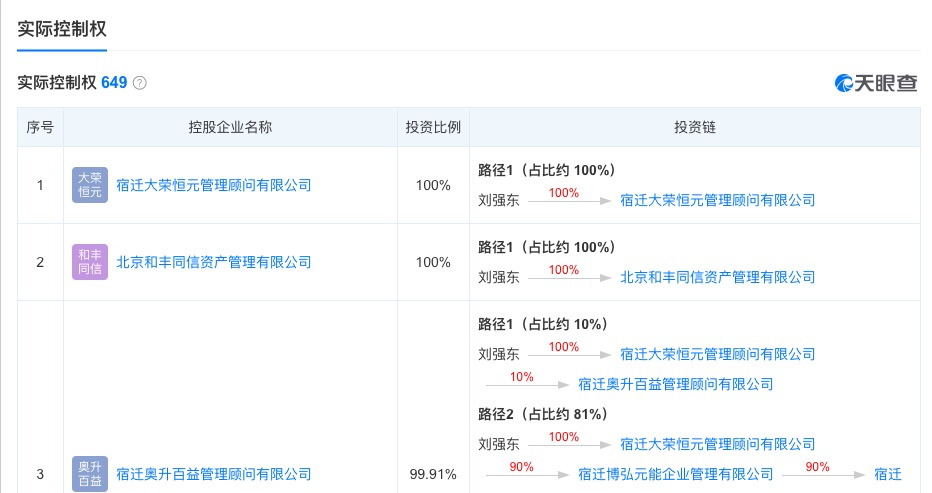Open 宿迁大荣恒元管理顾问有限公司 in the company name column
The height and width of the screenshot is (493, 932).
click(x=214, y=185)
